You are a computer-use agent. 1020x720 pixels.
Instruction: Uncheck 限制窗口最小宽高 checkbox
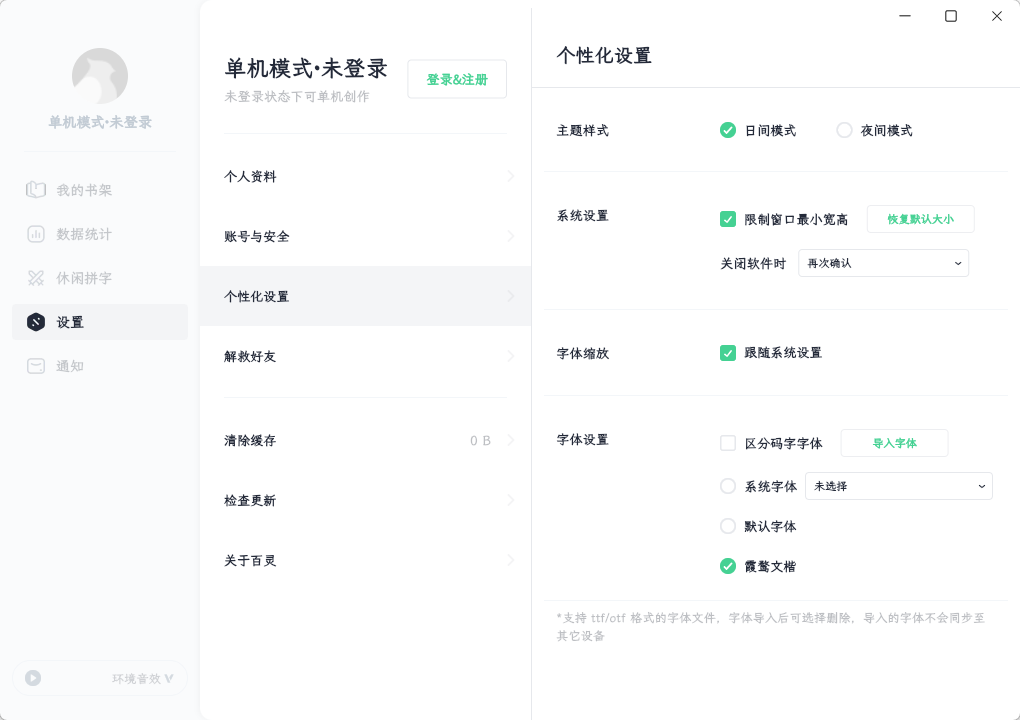(x=728, y=219)
